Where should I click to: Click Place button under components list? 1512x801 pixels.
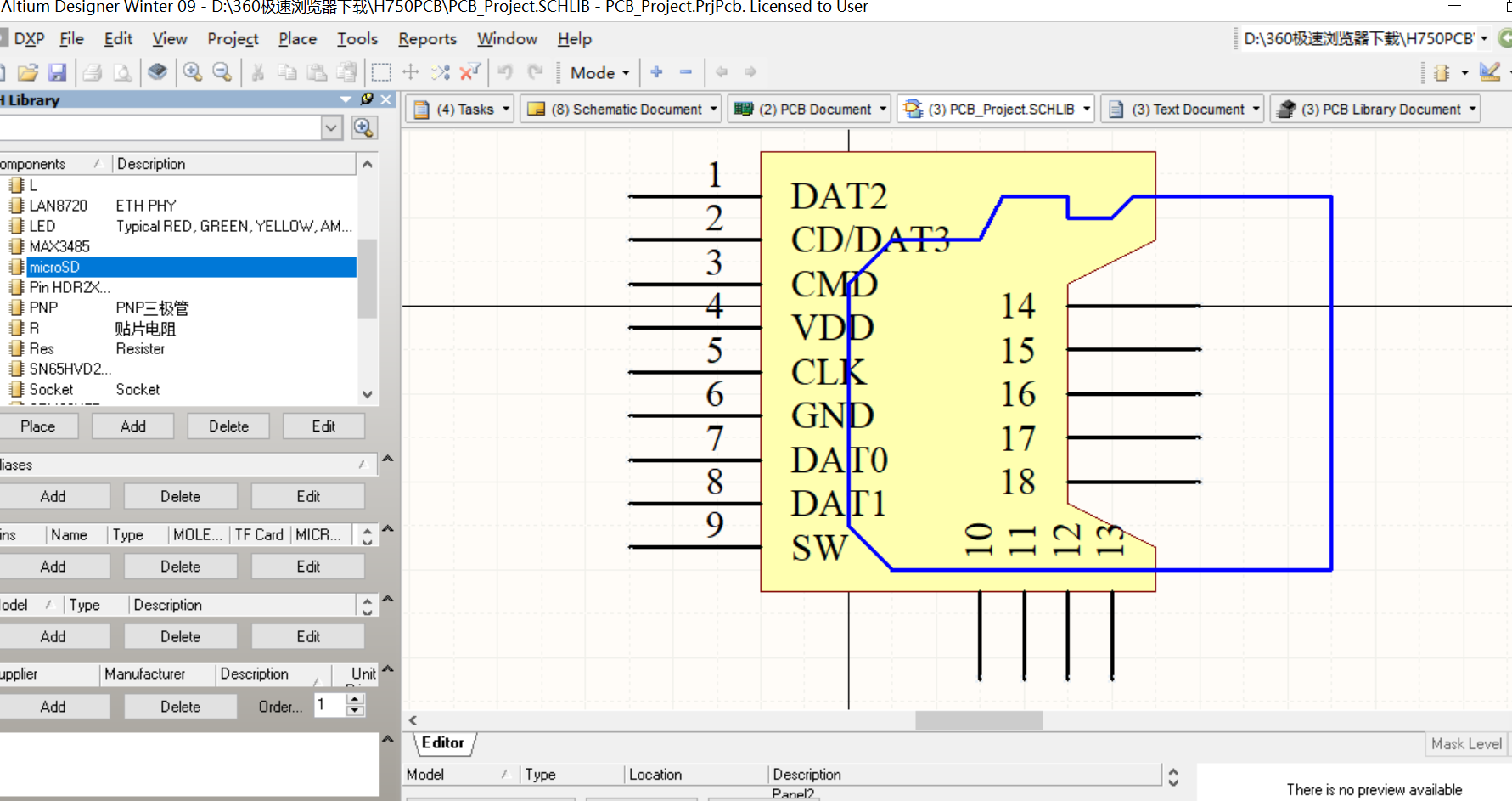coord(38,426)
